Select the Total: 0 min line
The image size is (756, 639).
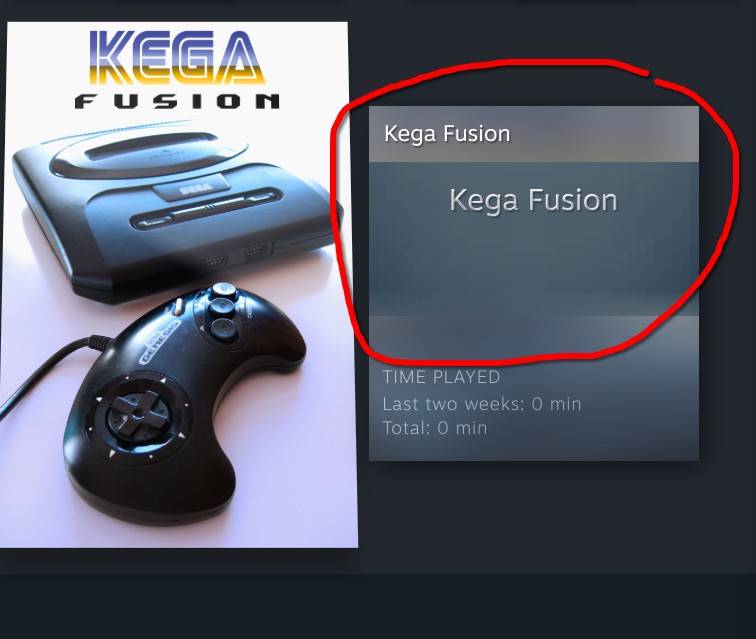(x=435, y=428)
